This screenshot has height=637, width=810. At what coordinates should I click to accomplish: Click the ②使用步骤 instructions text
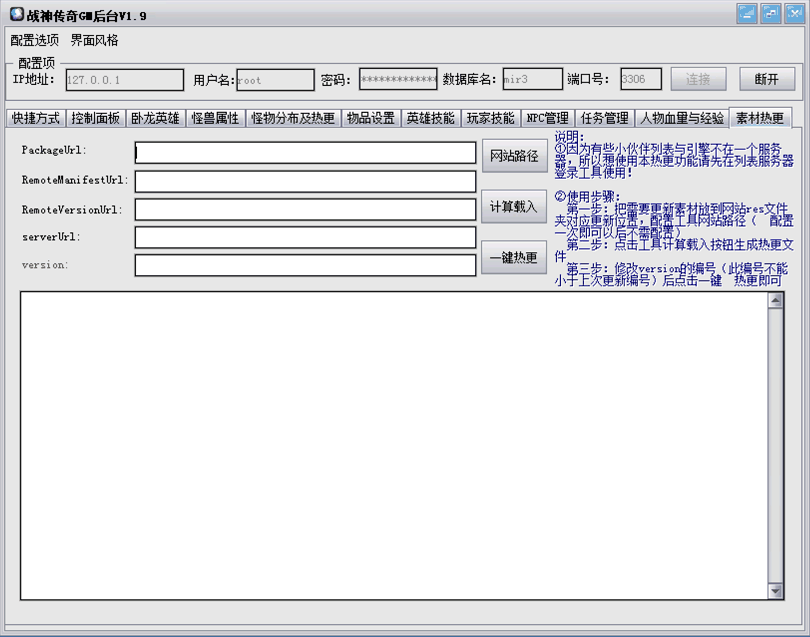point(587,196)
